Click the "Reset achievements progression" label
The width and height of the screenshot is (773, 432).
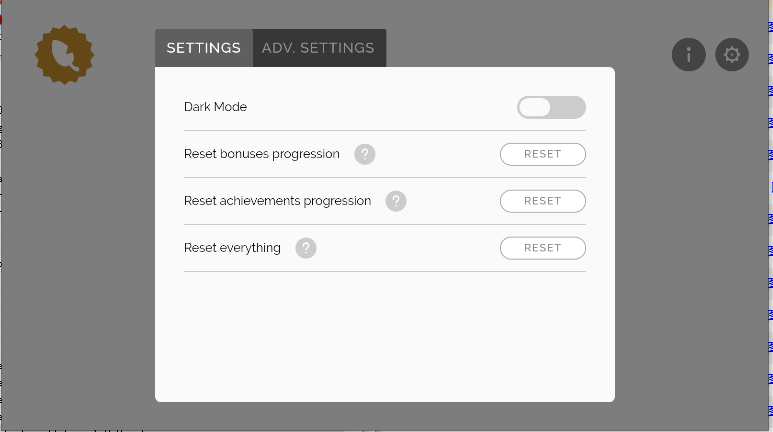277,201
